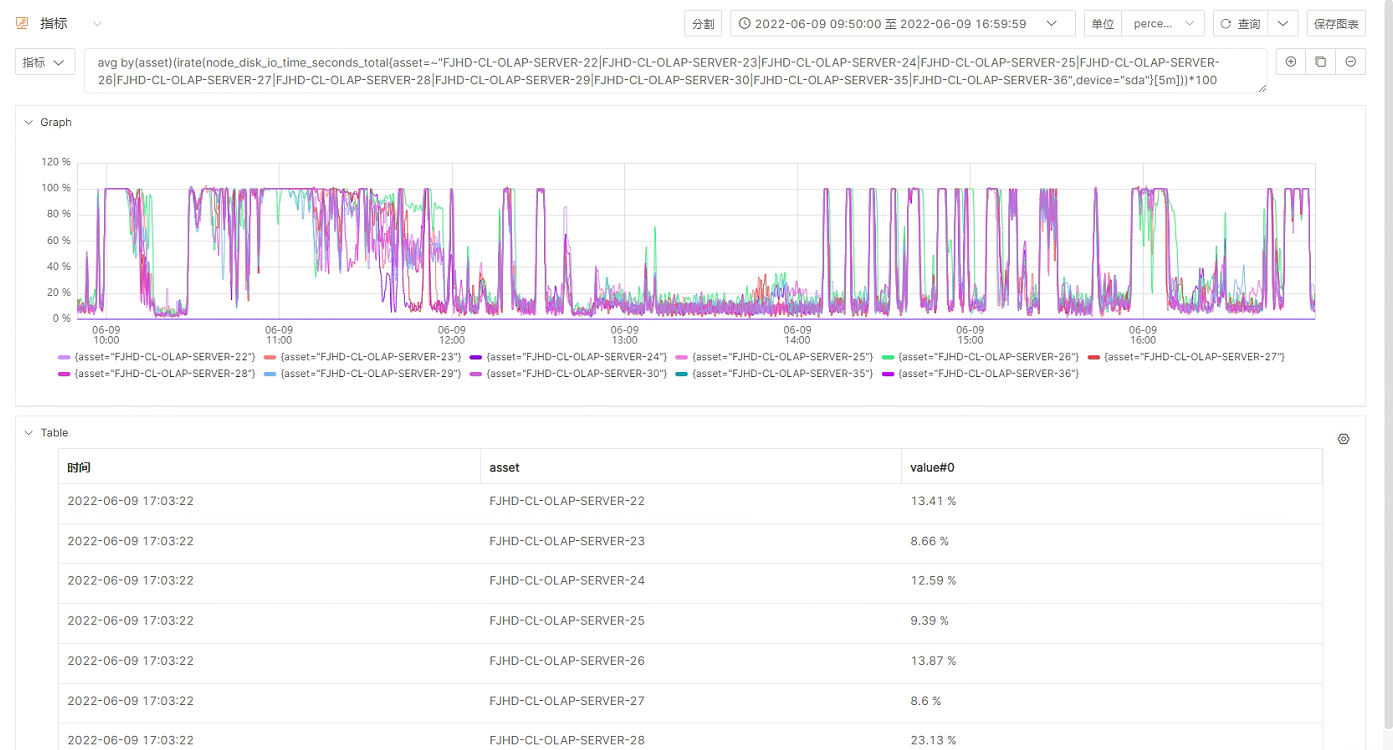Toggle the SERVER-26 legend entry
The width and height of the screenshot is (1393, 750).
[x=987, y=357]
